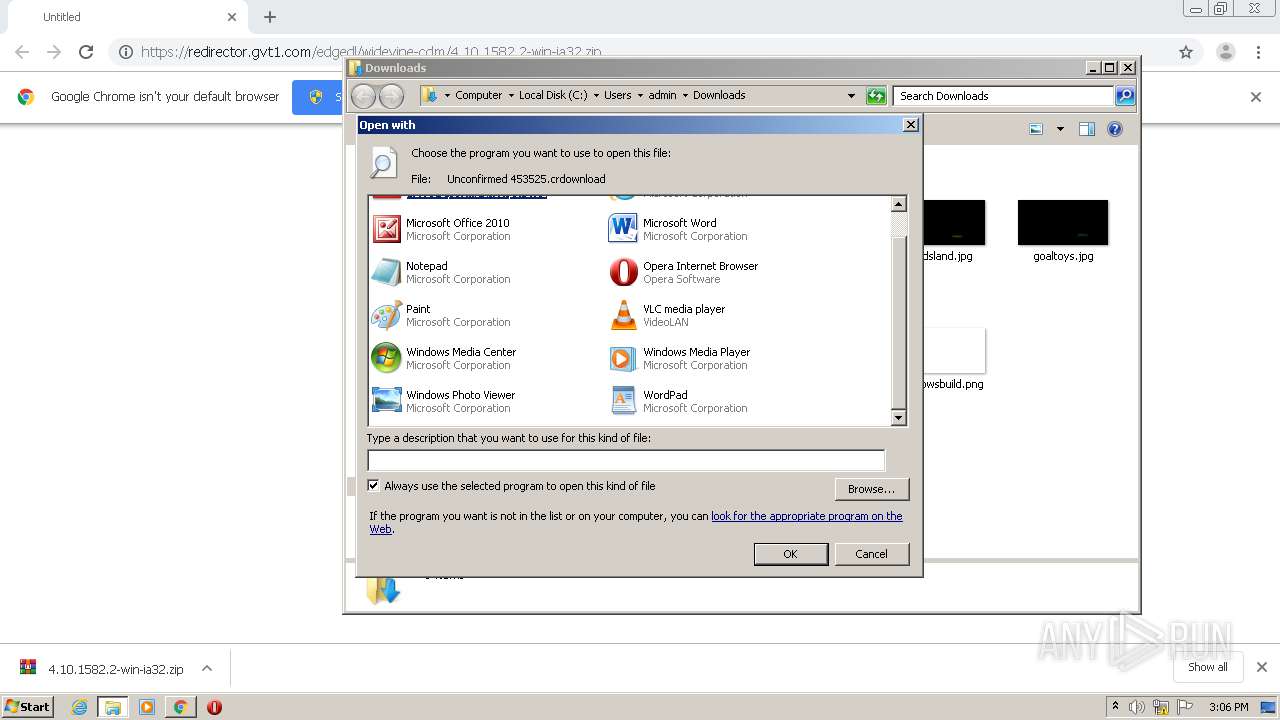Choose the WordPad program icon
The image size is (1280, 720).
(x=623, y=401)
